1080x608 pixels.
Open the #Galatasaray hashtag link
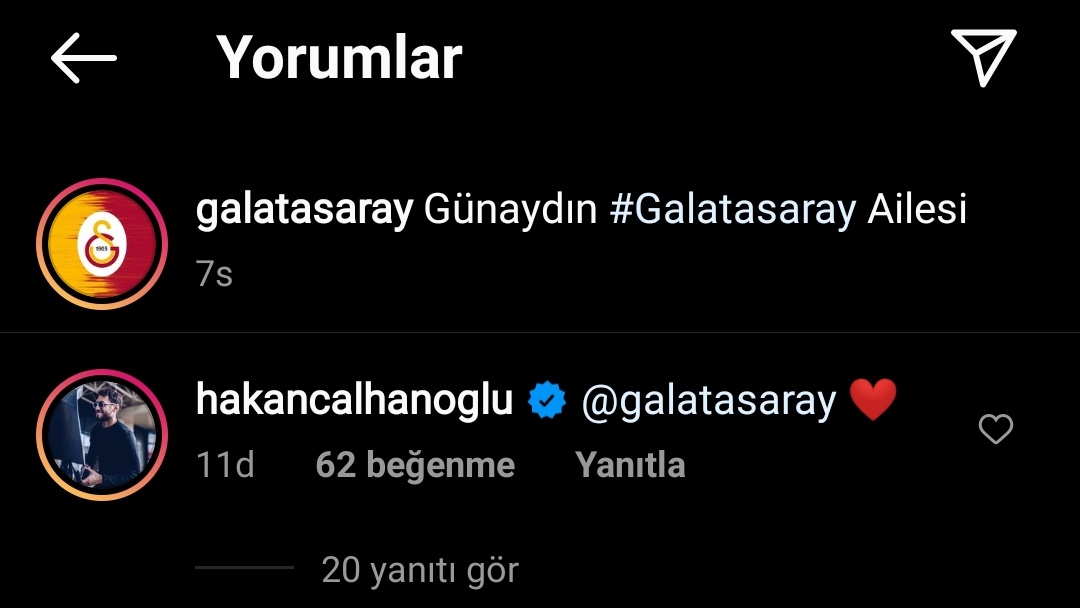[x=733, y=209]
